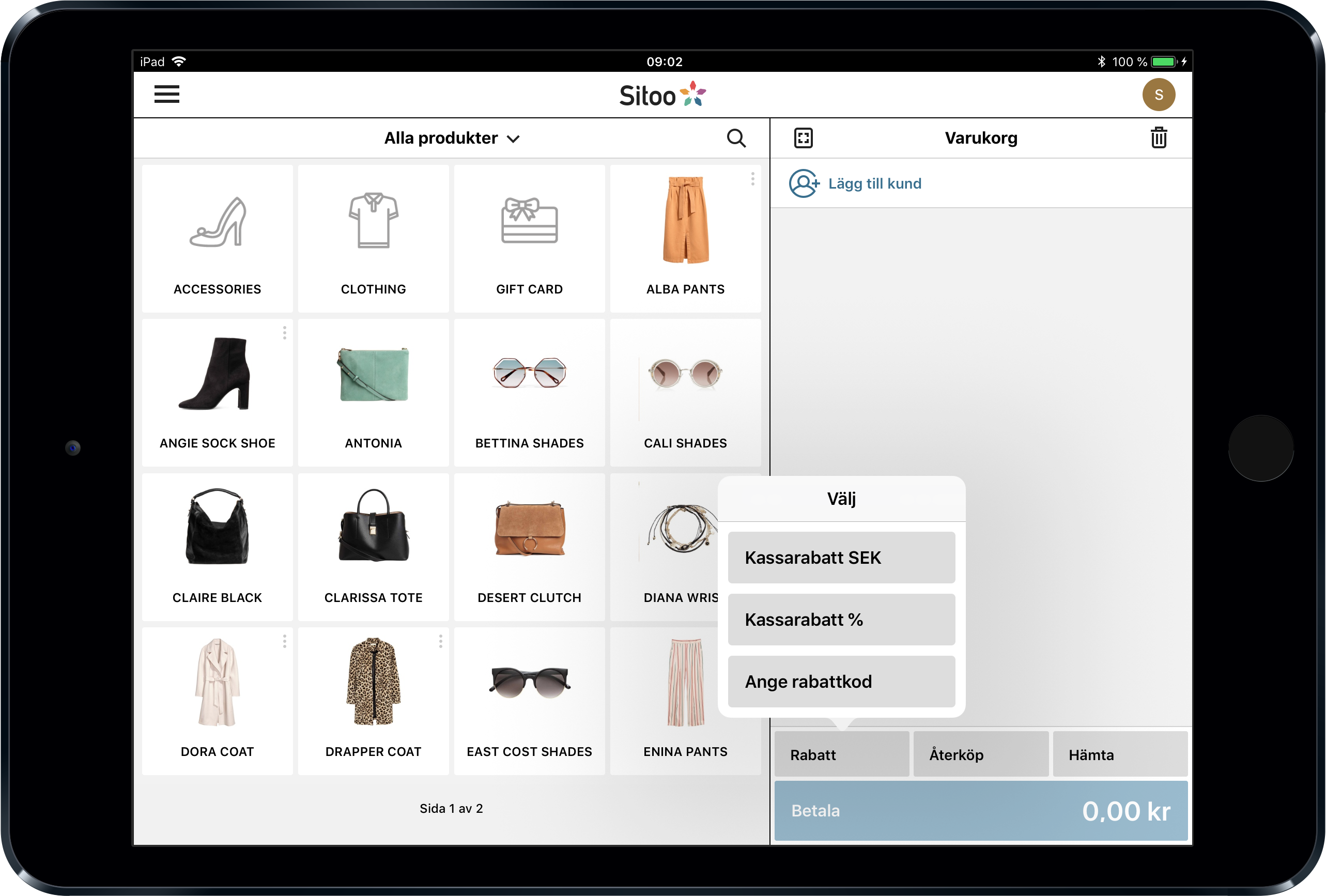1326x896 pixels.
Task: Click the add customer person icon
Action: pos(804,183)
